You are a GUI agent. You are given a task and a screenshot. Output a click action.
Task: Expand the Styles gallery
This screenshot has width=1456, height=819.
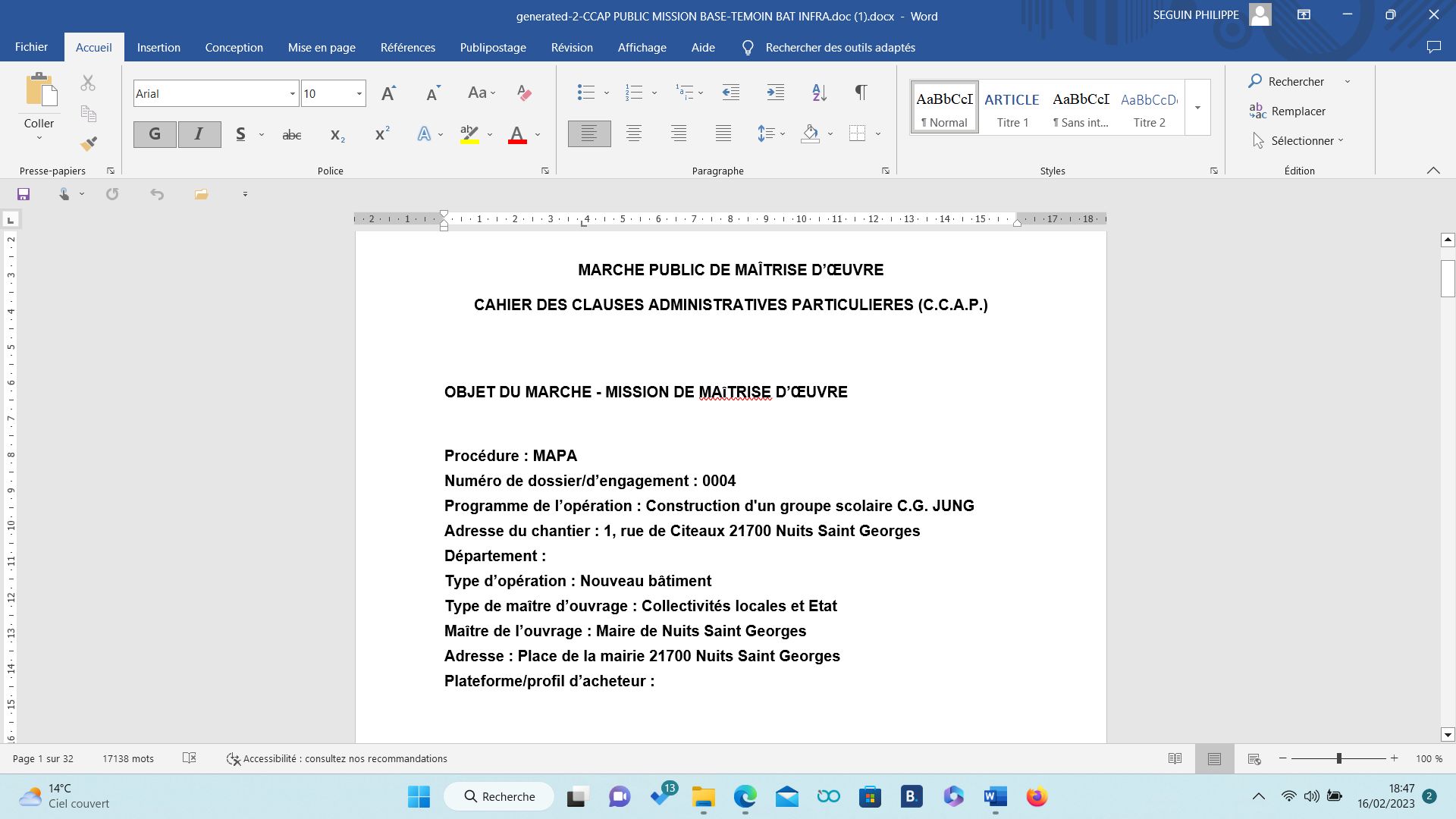pyautogui.click(x=1197, y=108)
